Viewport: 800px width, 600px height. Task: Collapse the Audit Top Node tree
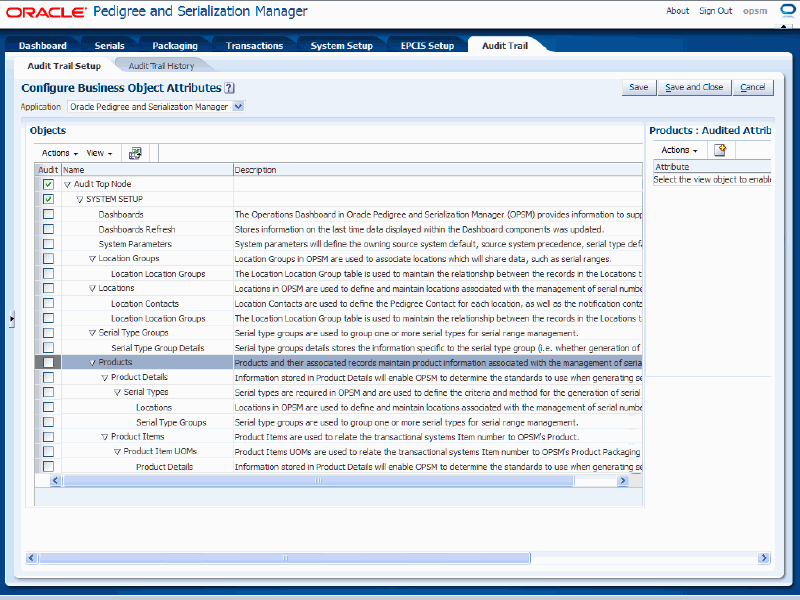(x=67, y=185)
